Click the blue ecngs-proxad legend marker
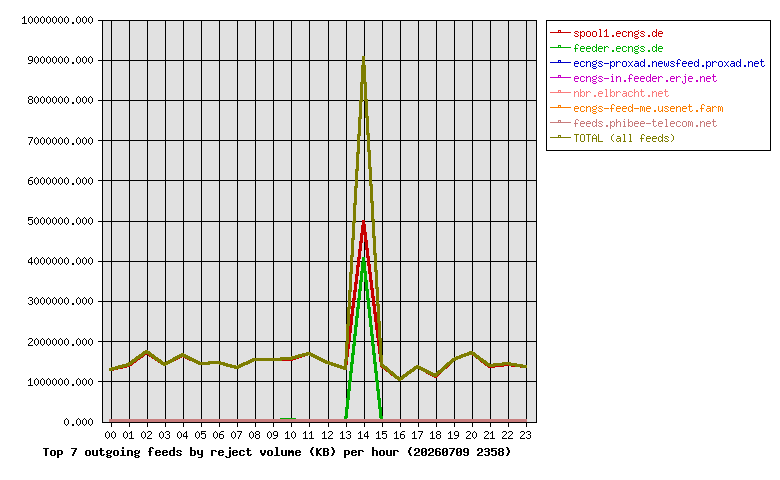Viewport: 780px width, 480px height. tap(560, 62)
